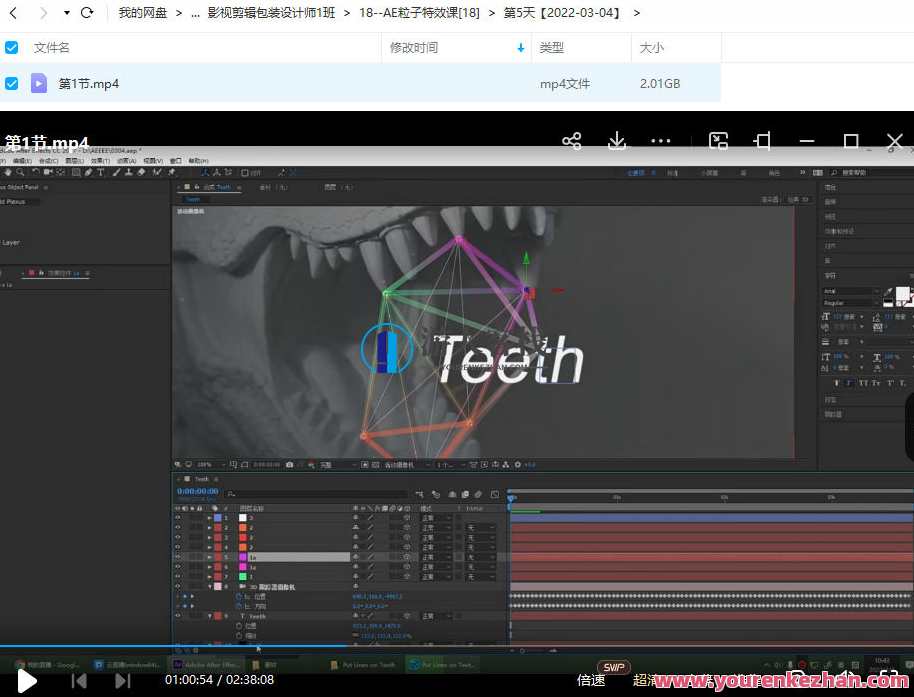914x697 pixels.
Task: Go to the previous video
Action: [79, 681]
